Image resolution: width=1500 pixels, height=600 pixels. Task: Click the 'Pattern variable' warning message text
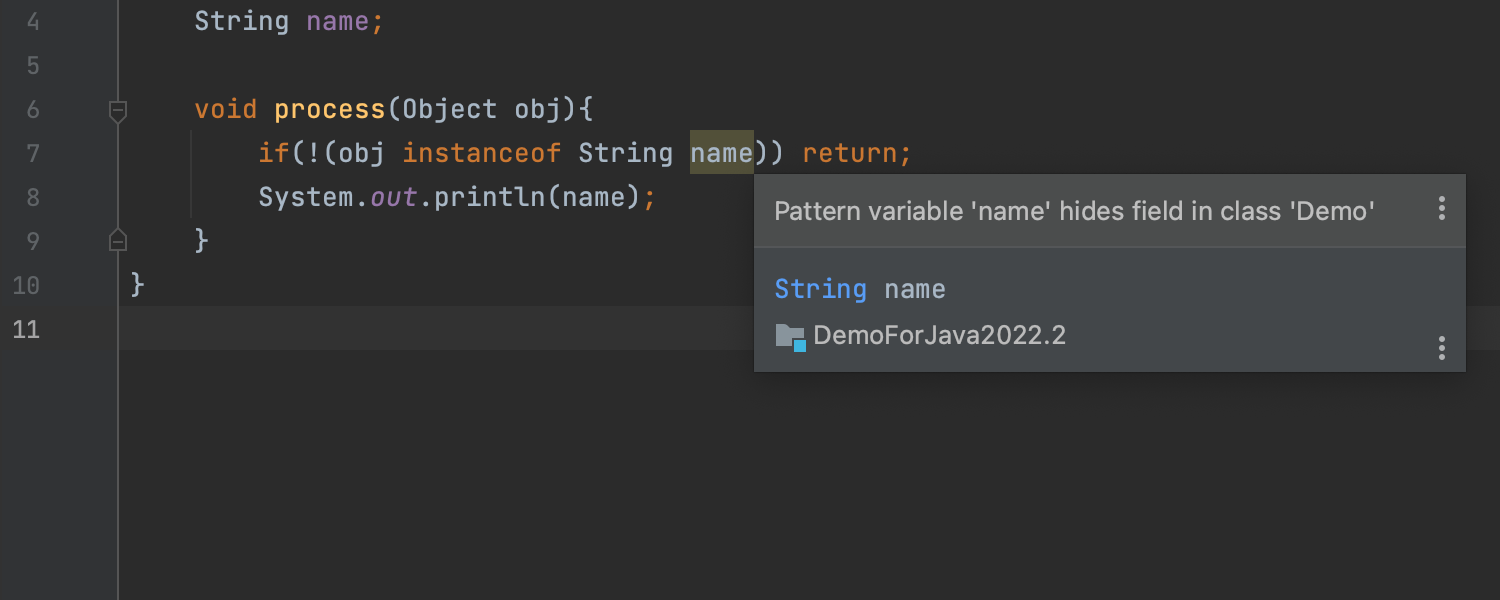coord(1074,211)
